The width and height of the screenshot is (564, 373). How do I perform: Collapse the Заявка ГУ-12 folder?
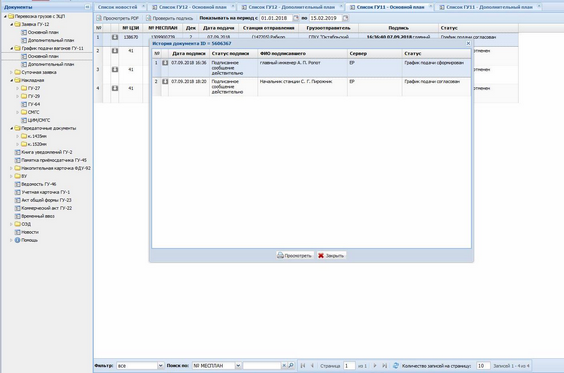tap(12, 24)
